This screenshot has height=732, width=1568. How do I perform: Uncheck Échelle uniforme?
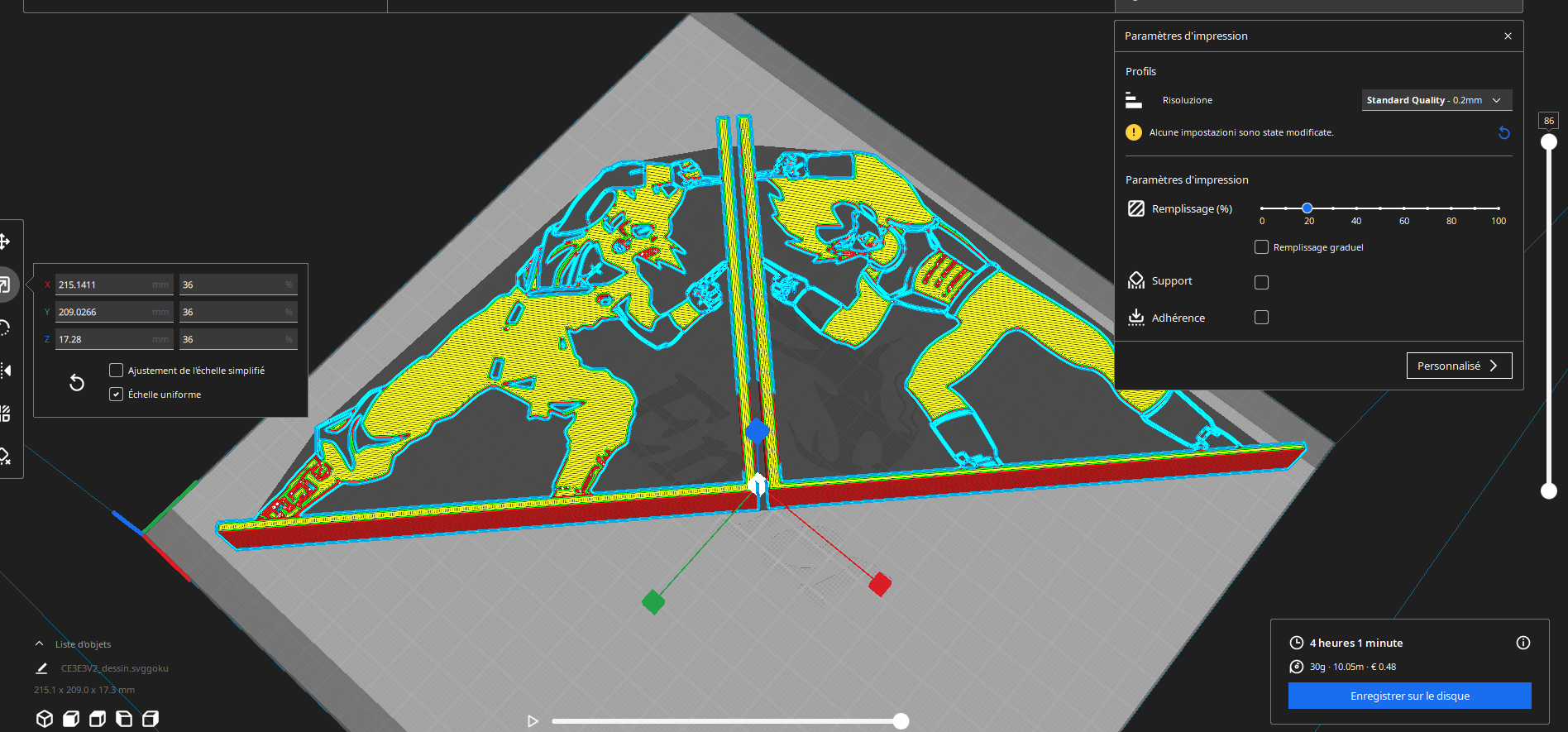click(117, 395)
